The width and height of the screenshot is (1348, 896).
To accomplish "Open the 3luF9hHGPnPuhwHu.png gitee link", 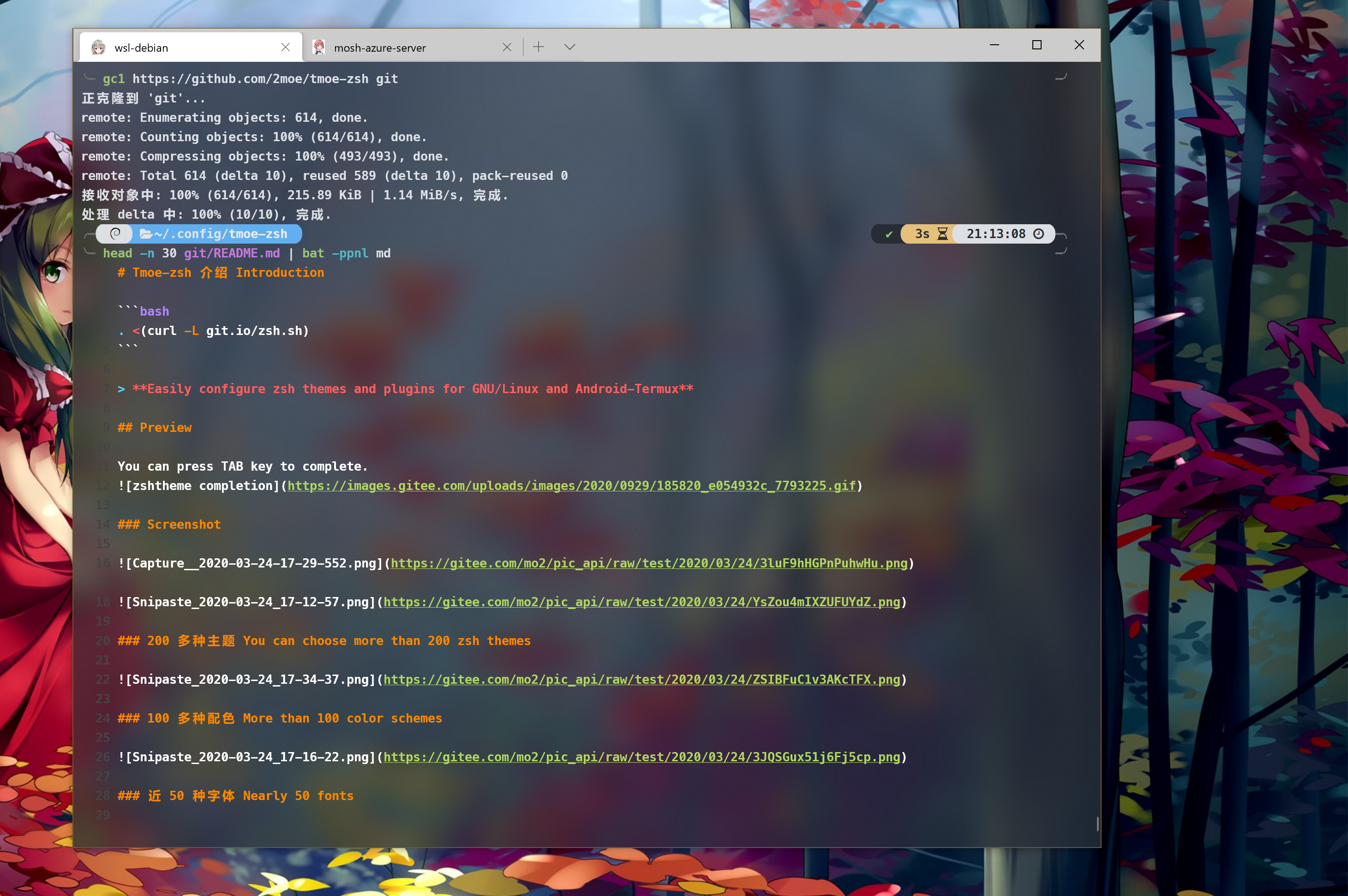I will point(648,563).
